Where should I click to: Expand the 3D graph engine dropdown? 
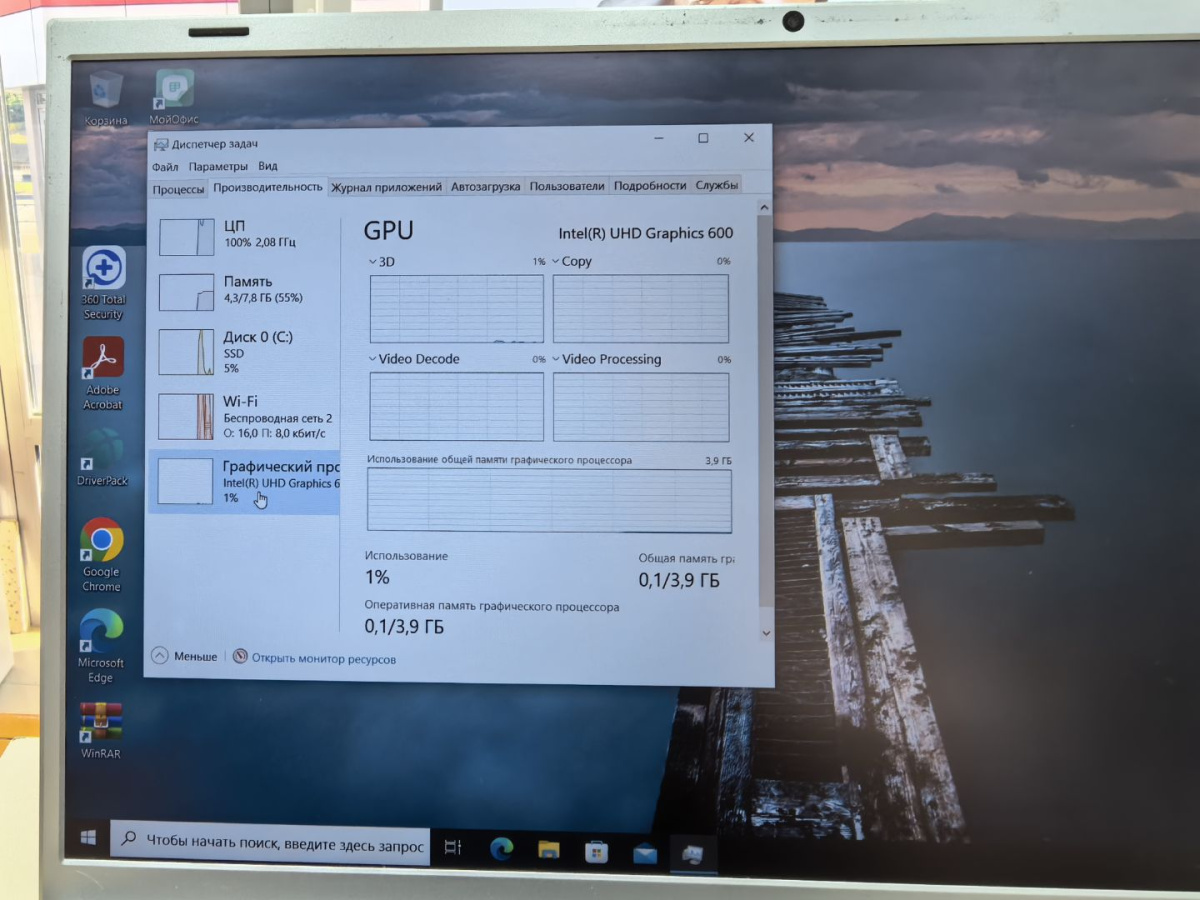(381, 261)
